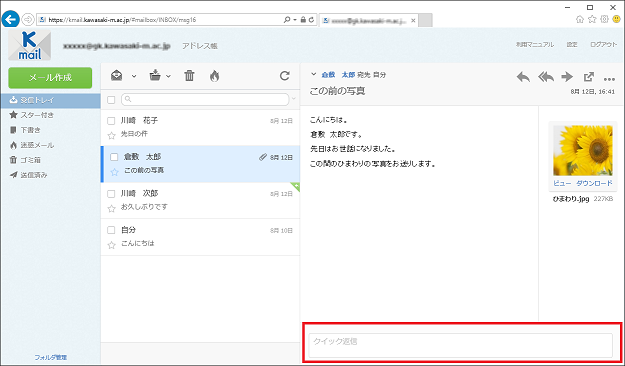
Task: Expand the envelope icon dropdown arrow
Action: coord(134,76)
